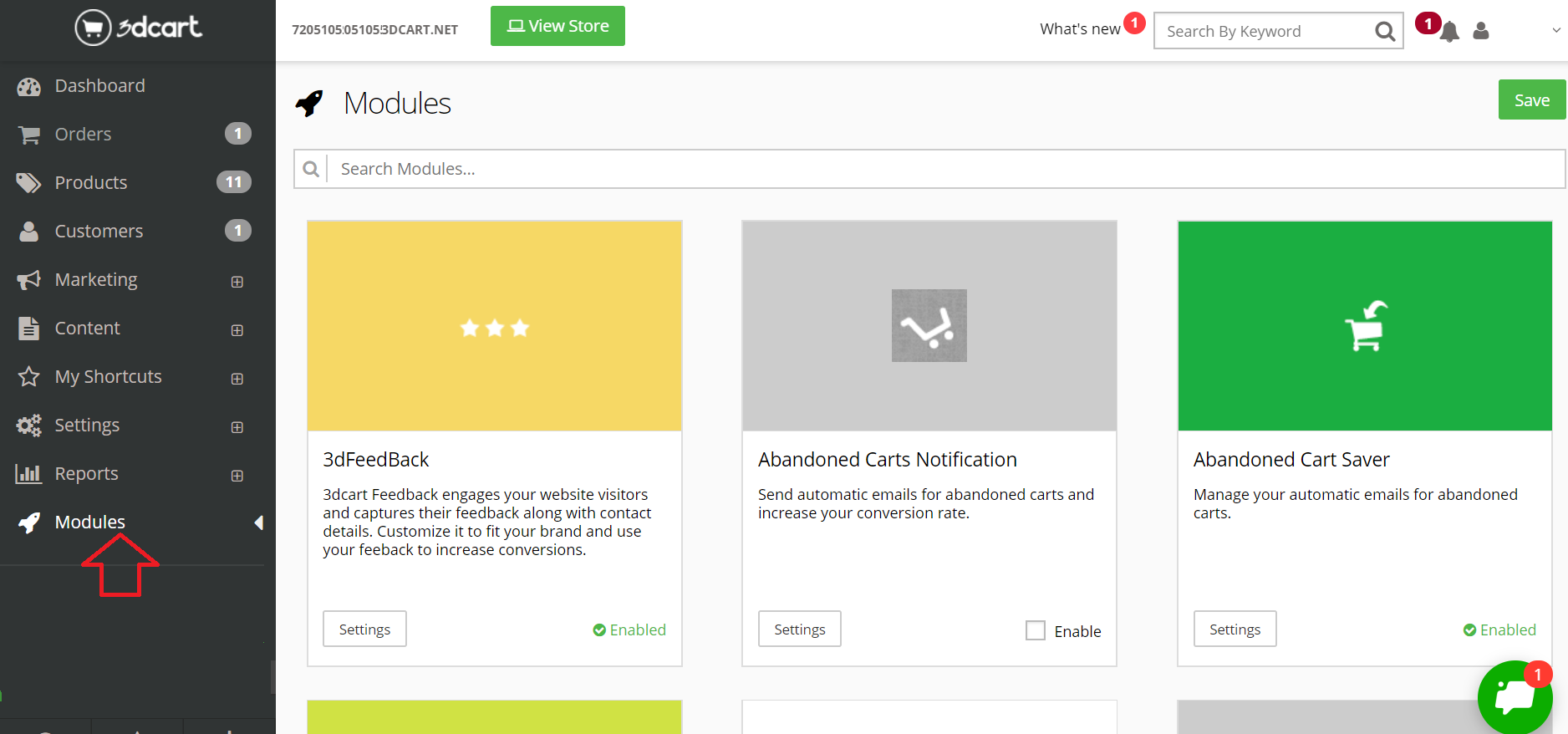Click the Orders cart icon
1568x734 pixels.
(29, 135)
